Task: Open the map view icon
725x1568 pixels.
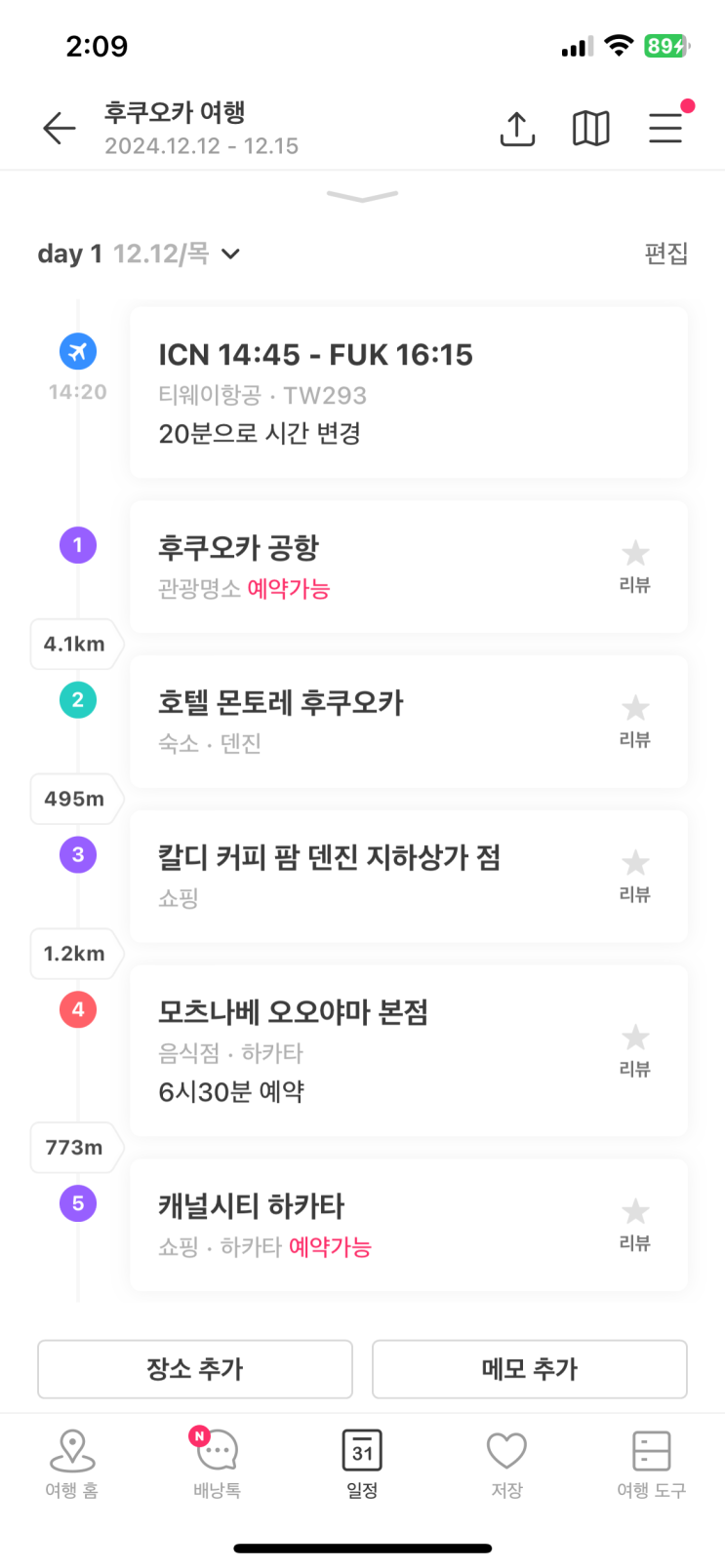Action: click(590, 128)
